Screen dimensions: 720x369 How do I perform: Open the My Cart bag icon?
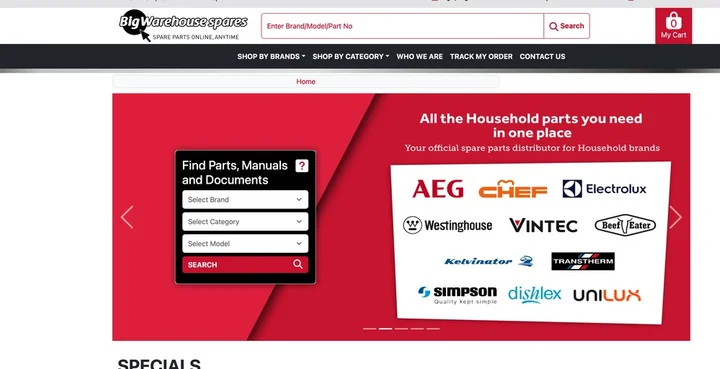pos(673,26)
